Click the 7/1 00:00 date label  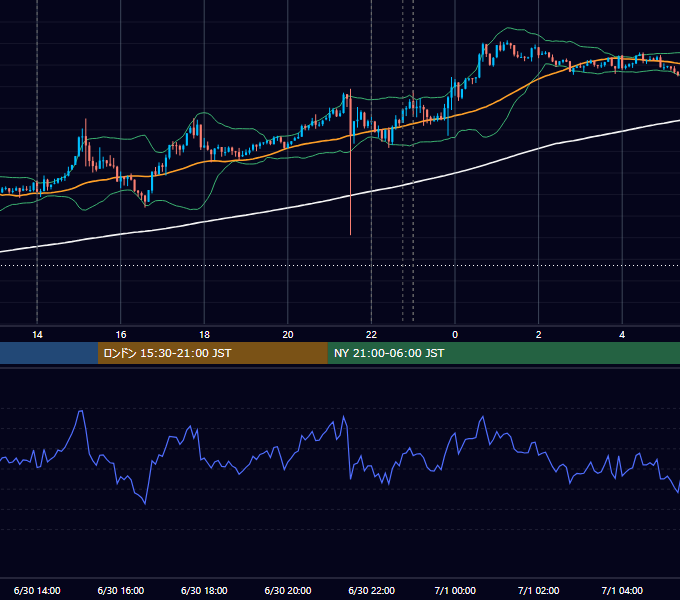pos(455,590)
